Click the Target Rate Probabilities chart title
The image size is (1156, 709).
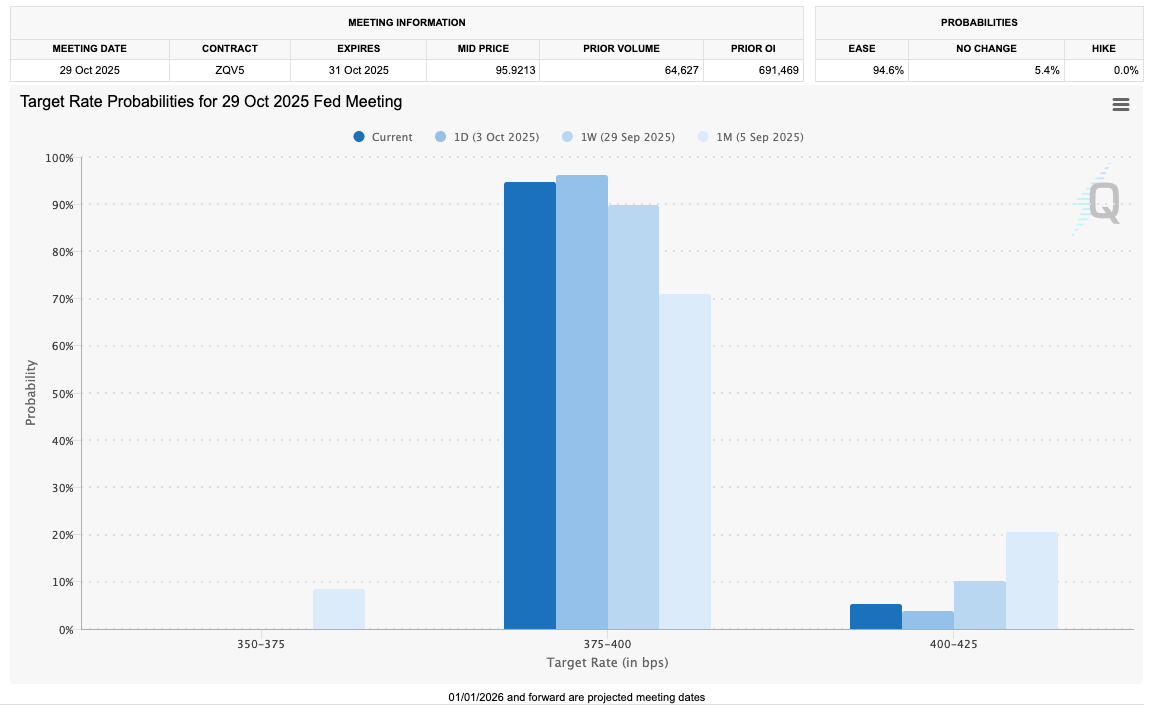(211, 102)
